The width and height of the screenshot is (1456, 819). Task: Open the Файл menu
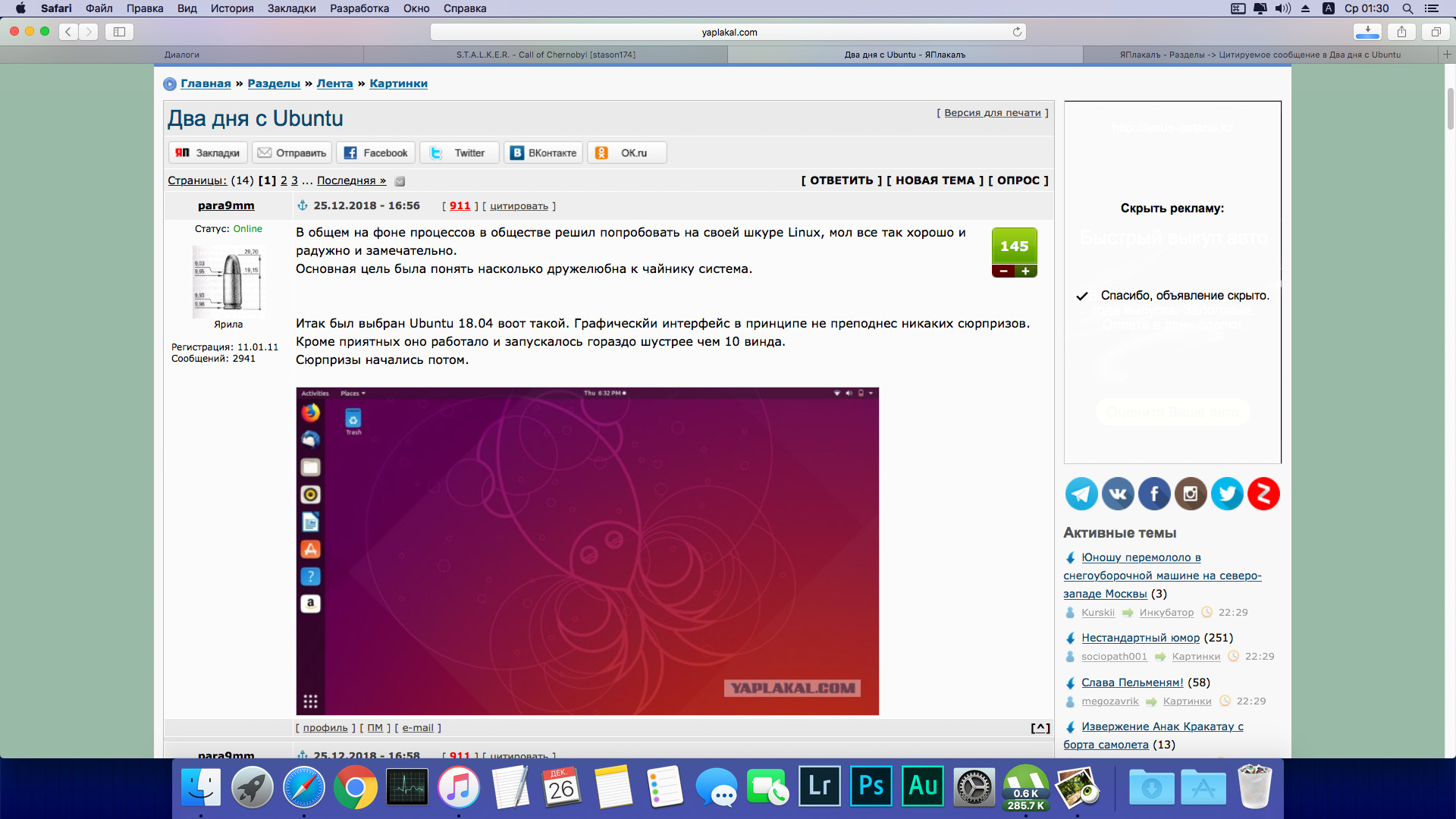99,8
